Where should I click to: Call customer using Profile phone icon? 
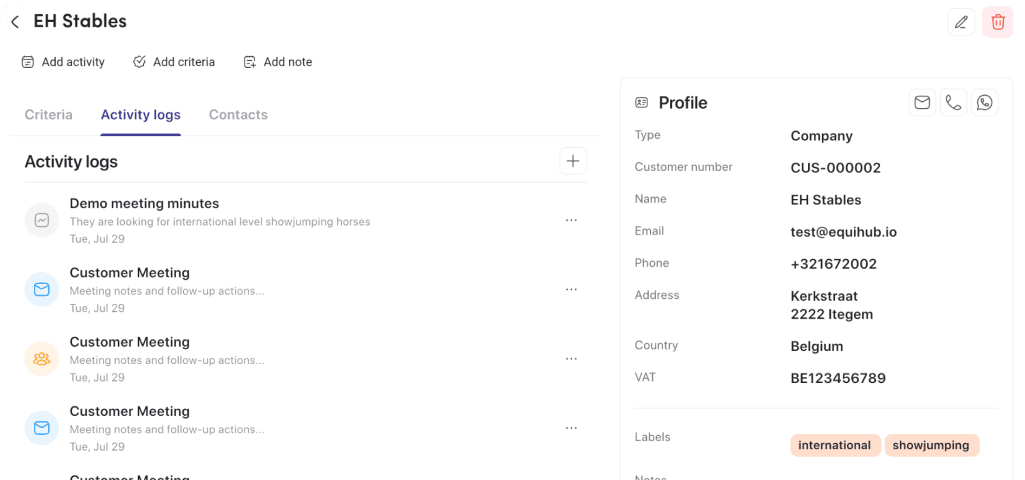(x=953, y=103)
